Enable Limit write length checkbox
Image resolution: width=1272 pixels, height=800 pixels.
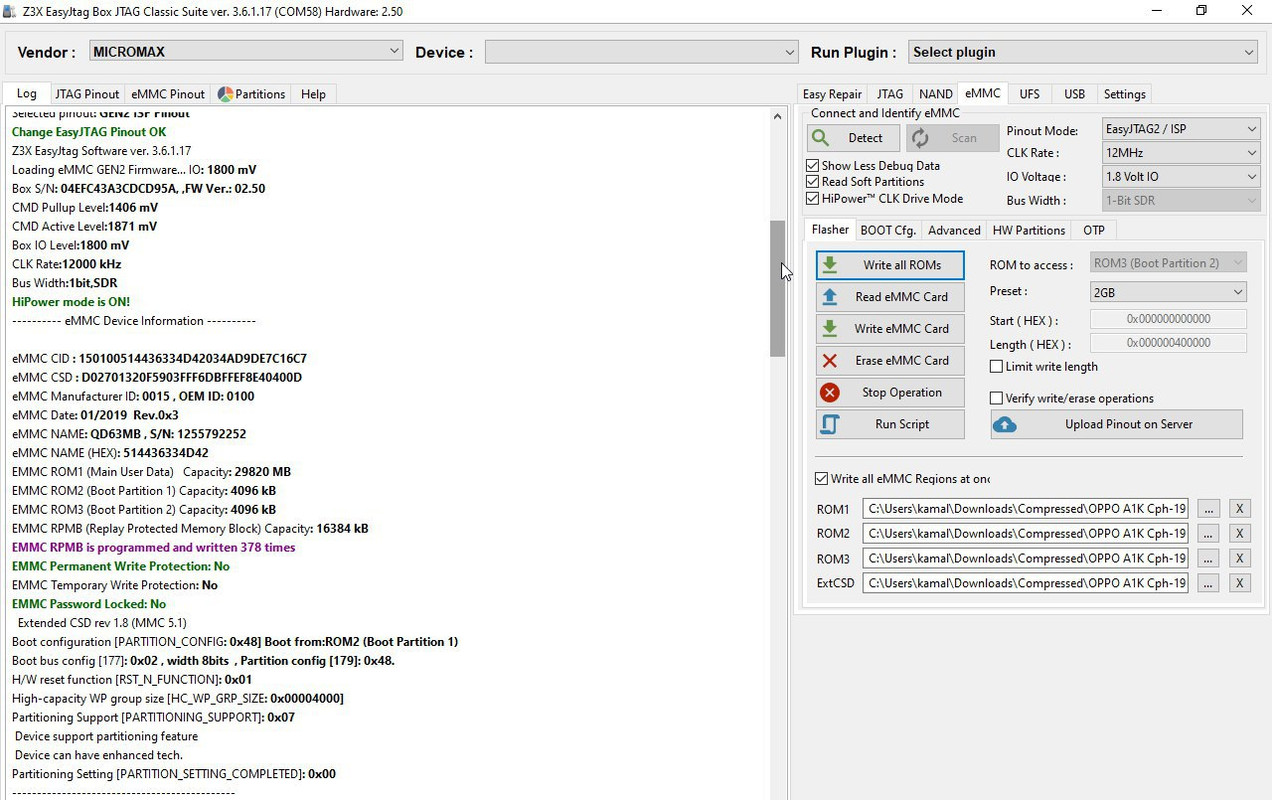tap(996, 367)
